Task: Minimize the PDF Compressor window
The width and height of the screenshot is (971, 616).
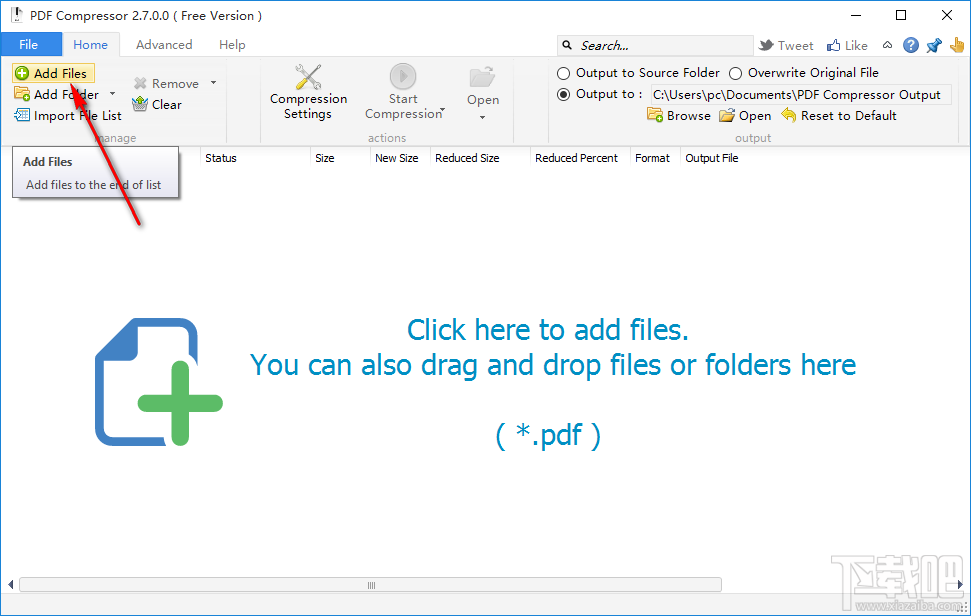Action: coord(856,15)
